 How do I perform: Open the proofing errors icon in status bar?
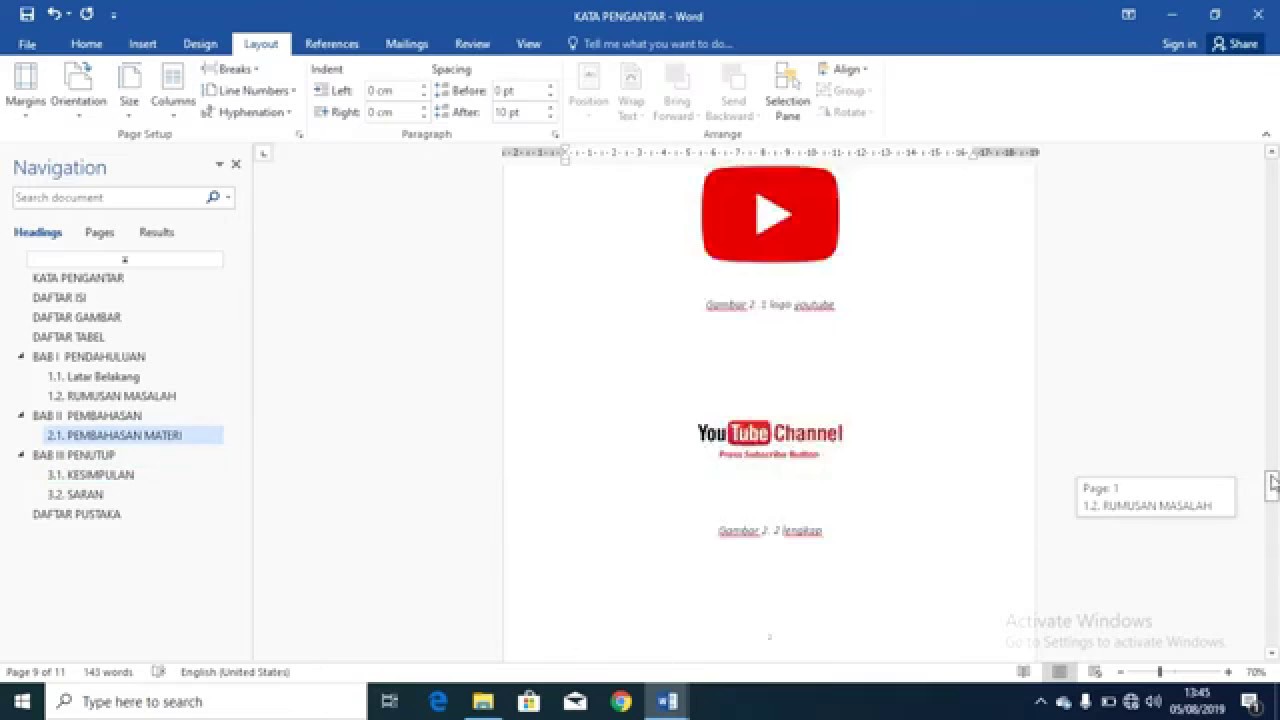(158, 672)
